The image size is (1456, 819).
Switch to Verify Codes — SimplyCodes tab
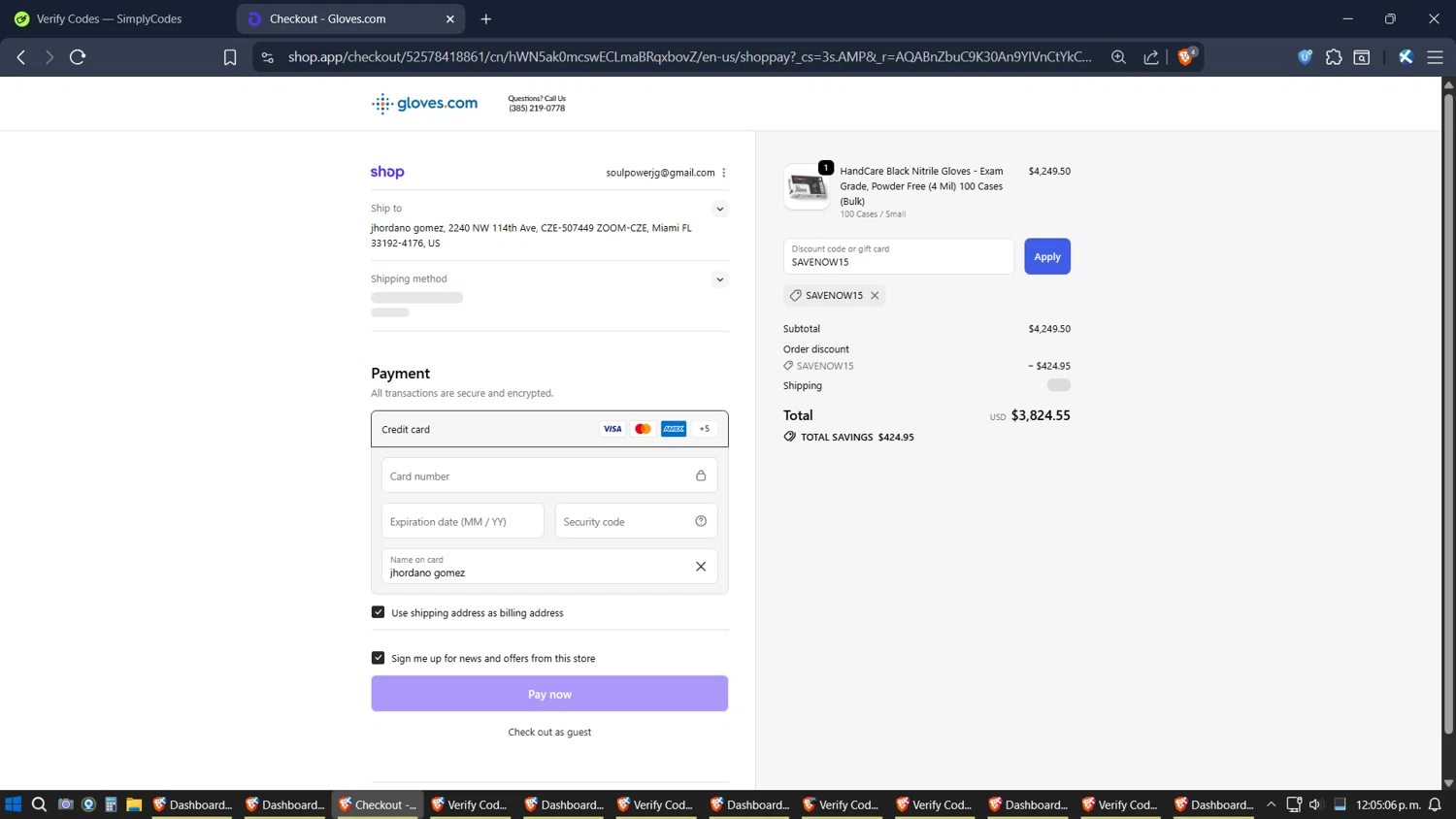click(x=109, y=18)
